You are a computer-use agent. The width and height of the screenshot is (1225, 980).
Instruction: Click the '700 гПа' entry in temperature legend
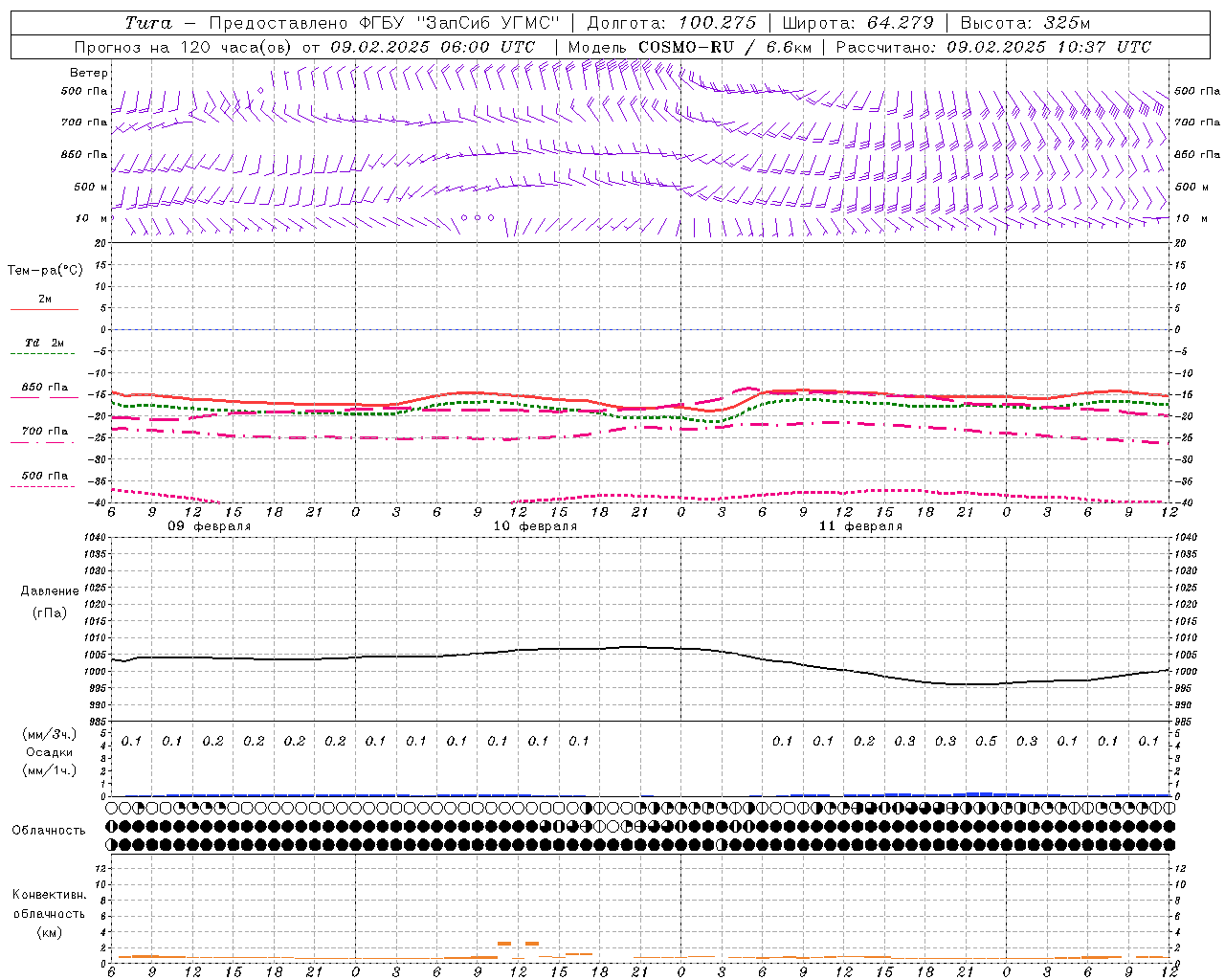click(x=45, y=432)
